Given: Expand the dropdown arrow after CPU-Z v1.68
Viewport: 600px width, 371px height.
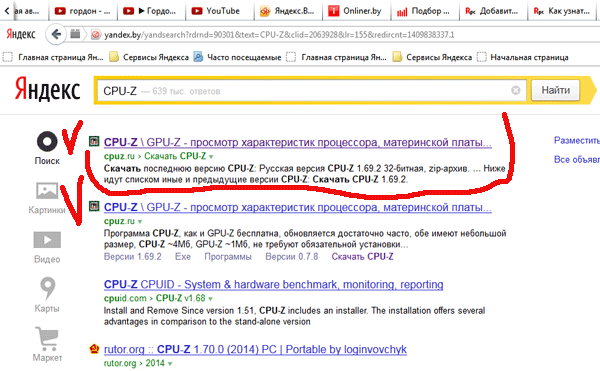Looking at the screenshot, I should 210,299.
